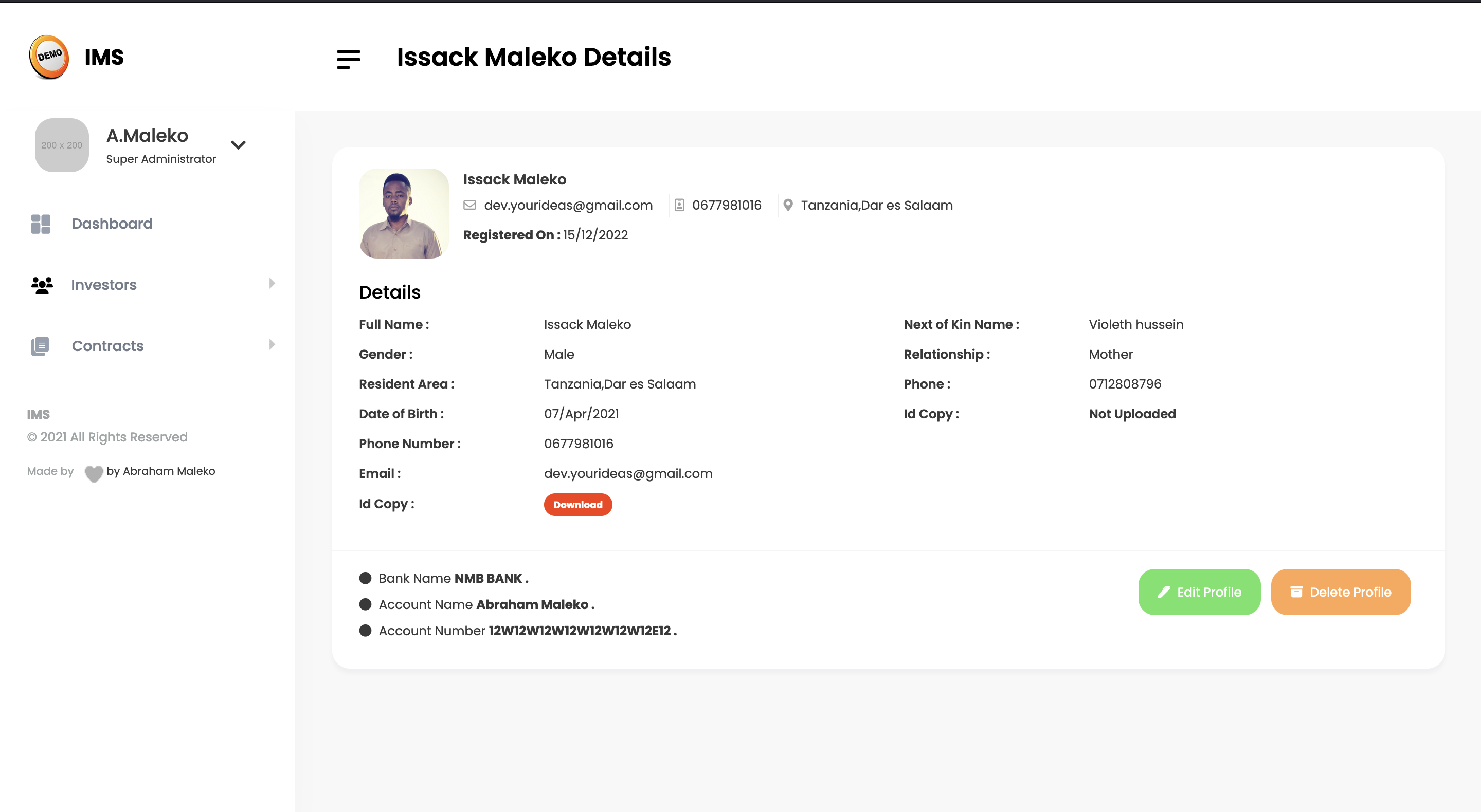Screen dimensions: 1481x812
Task: Click the Investors people icon
Action: pos(42,285)
